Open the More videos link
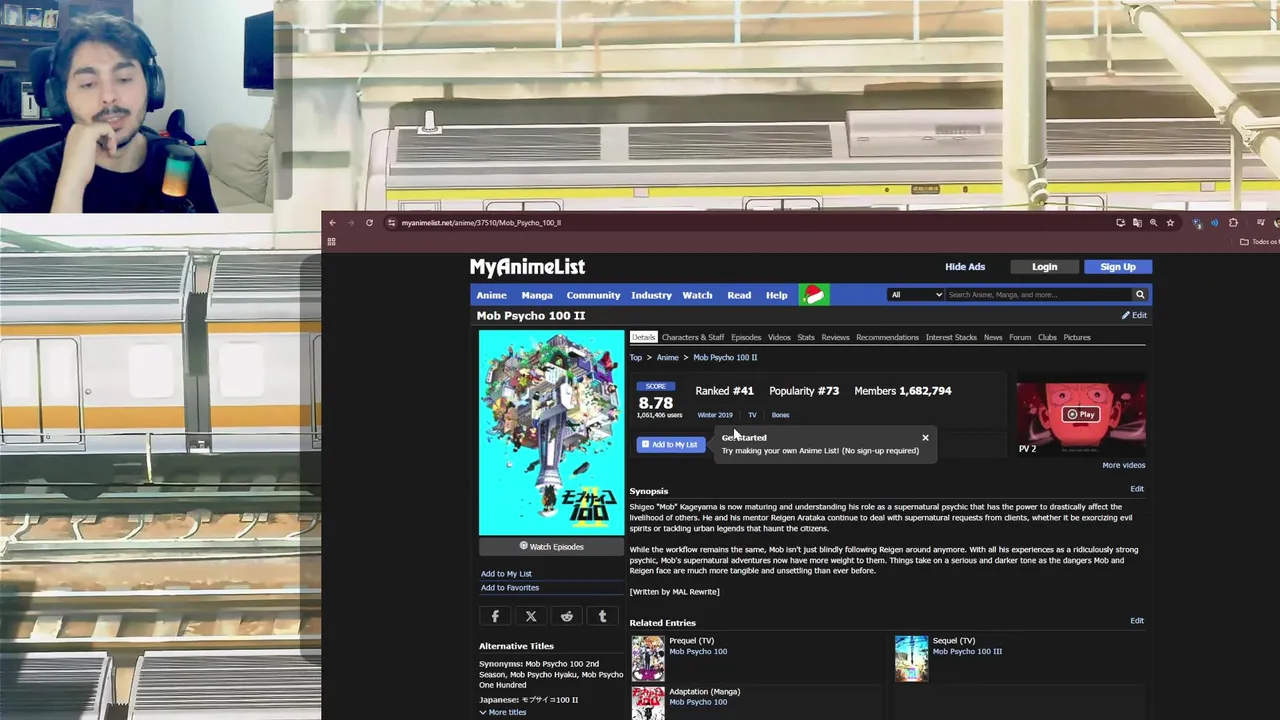This screenshot has width=1280, height=720. click(1124, 465)
